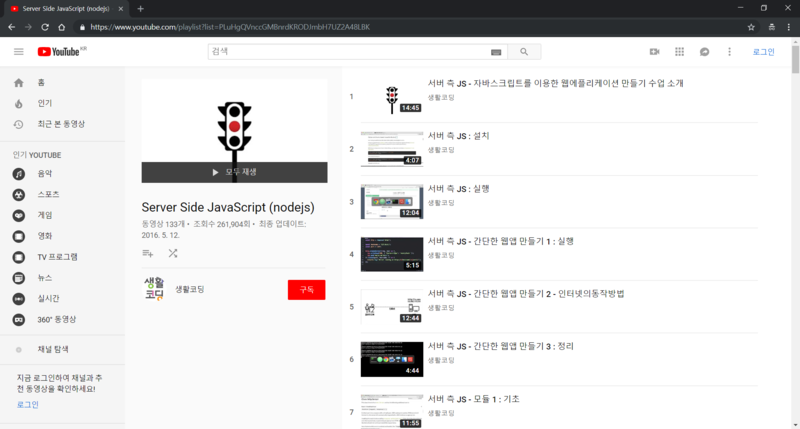Click the magnifier search button
This screenshot has width=800, height=429.
(524, 52)
